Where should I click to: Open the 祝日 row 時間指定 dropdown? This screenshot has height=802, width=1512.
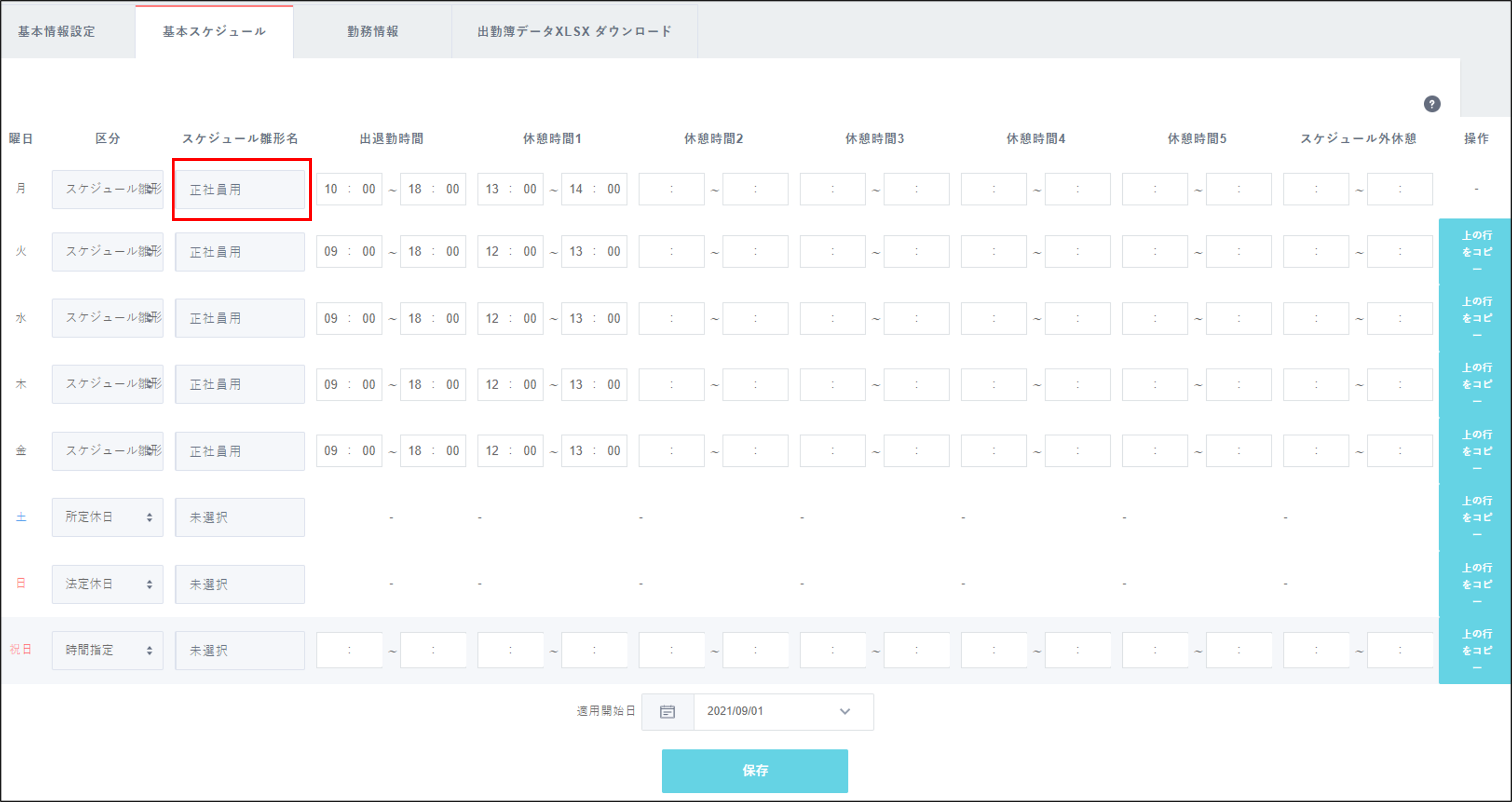click(108, 650)
